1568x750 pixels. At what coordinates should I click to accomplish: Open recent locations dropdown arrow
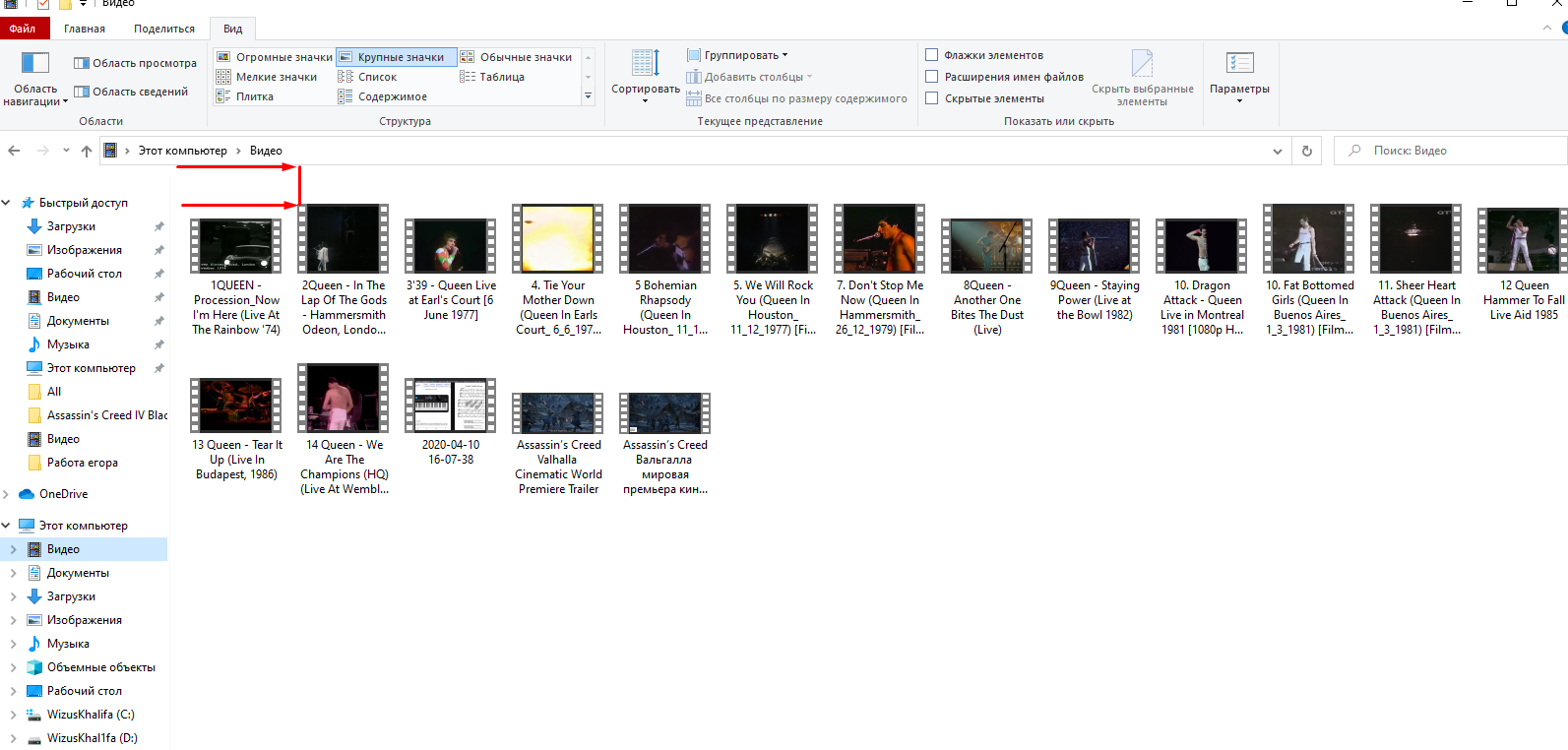[x=66, y=151]
